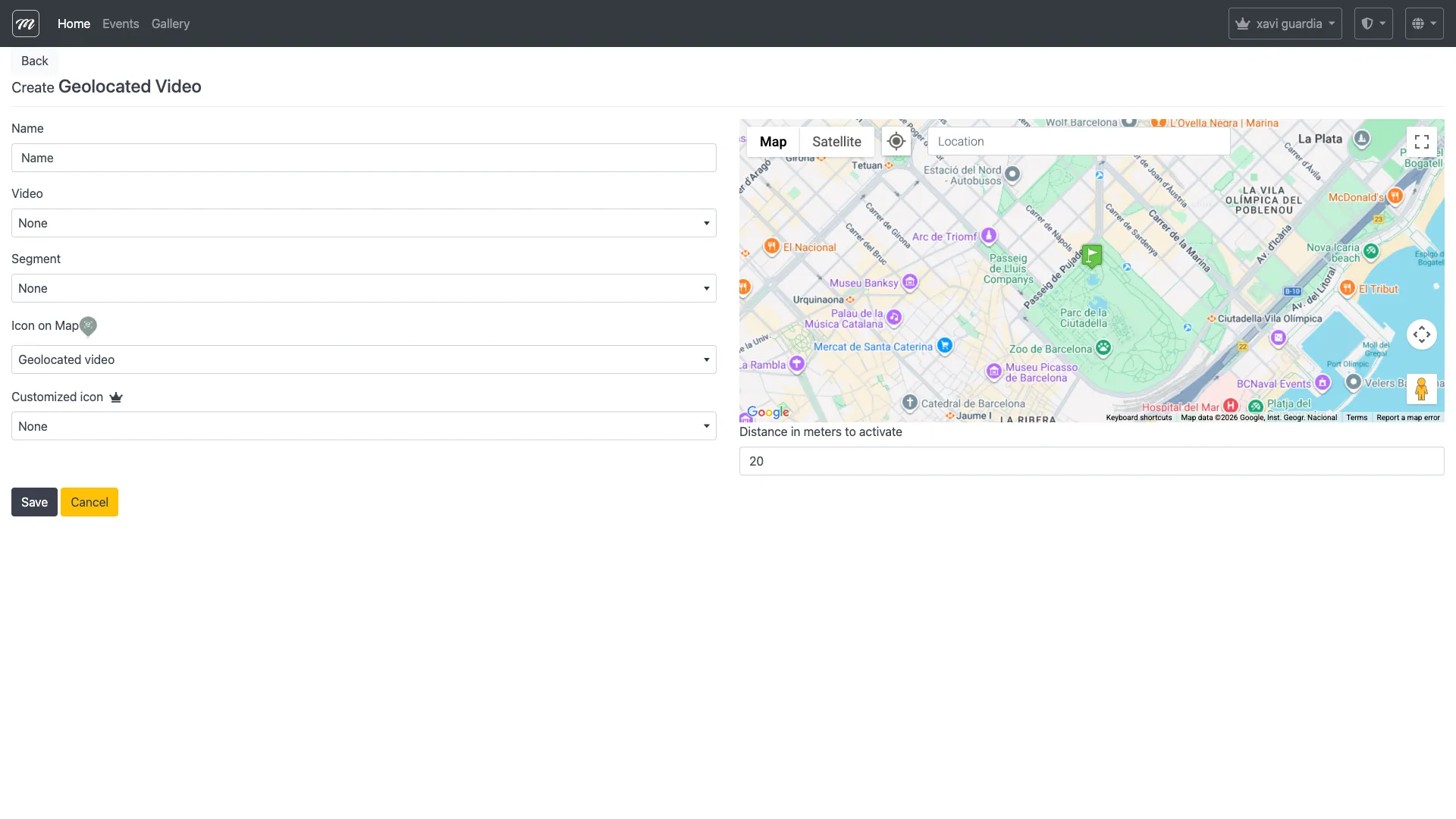Open the Video dropdown
1456x819 pixels.
tap(364, 223)
